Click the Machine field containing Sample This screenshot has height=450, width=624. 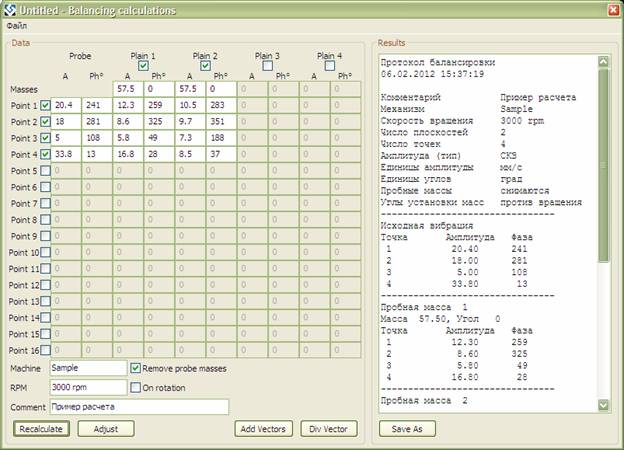tap(88, 368)
